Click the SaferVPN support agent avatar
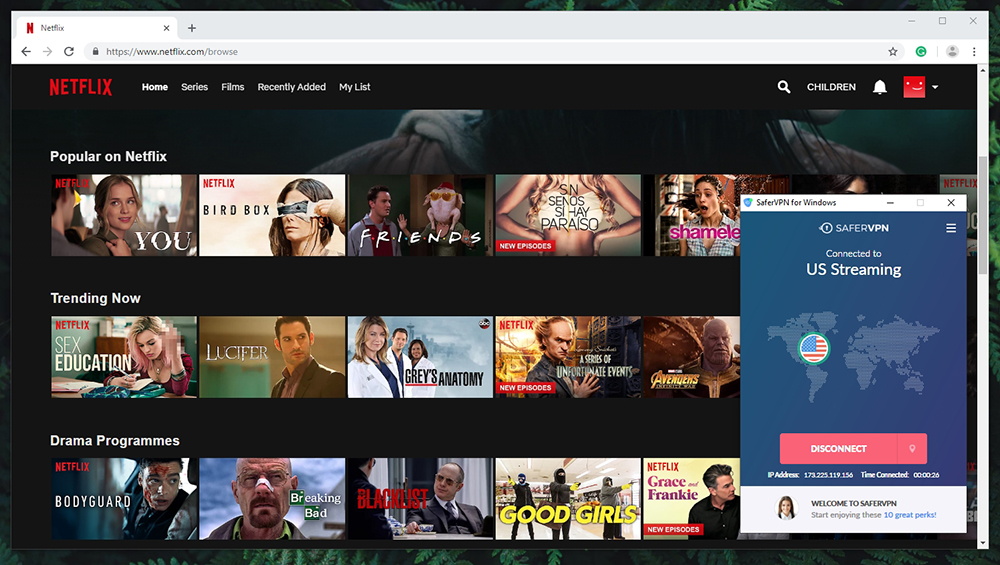 [x=786, y=508]
